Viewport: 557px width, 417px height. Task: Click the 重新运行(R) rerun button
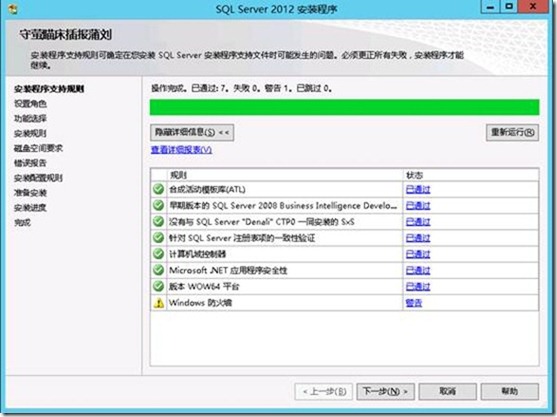pos(512,132)
